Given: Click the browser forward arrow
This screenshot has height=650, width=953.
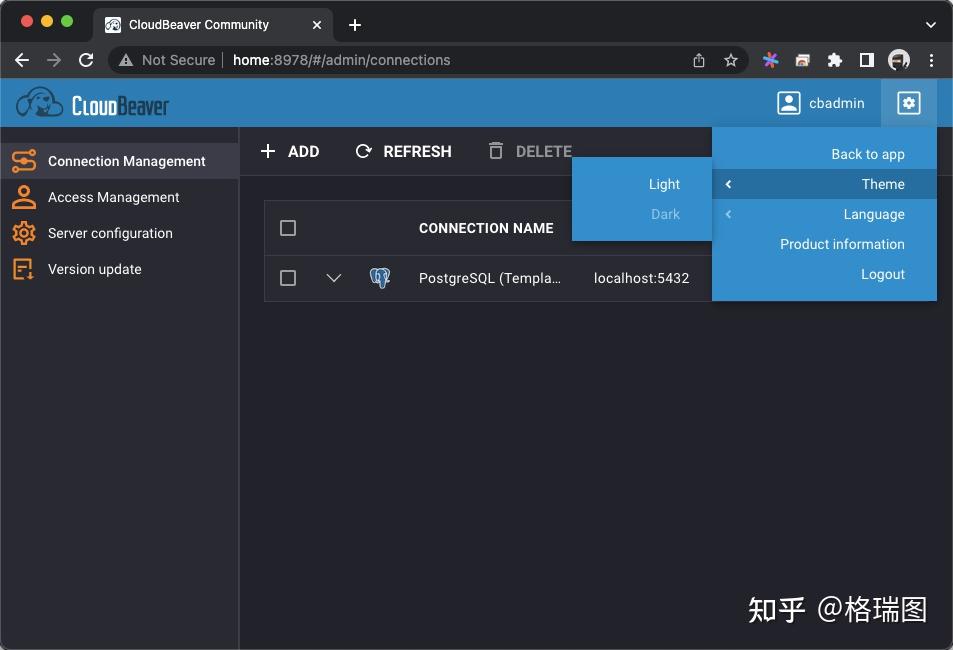Looking at the screenshot, I should click(x=54, y=60).
